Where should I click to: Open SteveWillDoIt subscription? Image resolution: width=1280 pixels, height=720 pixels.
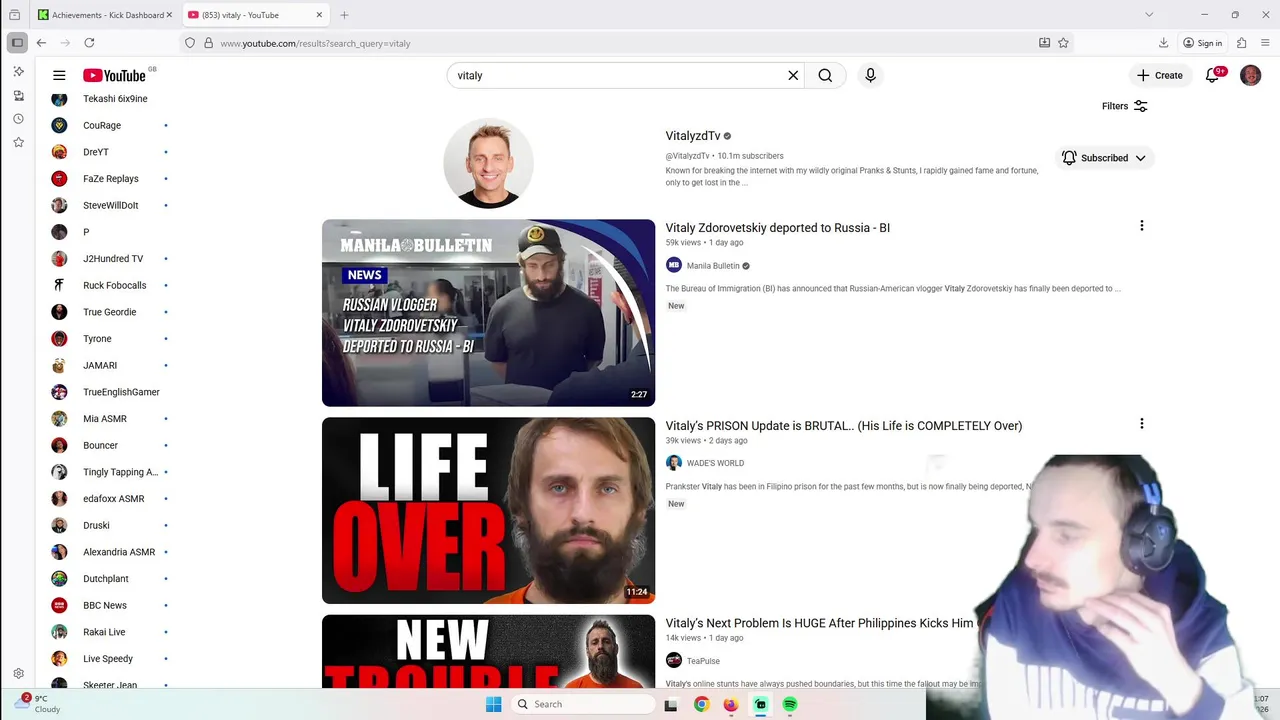pos(110,205)
